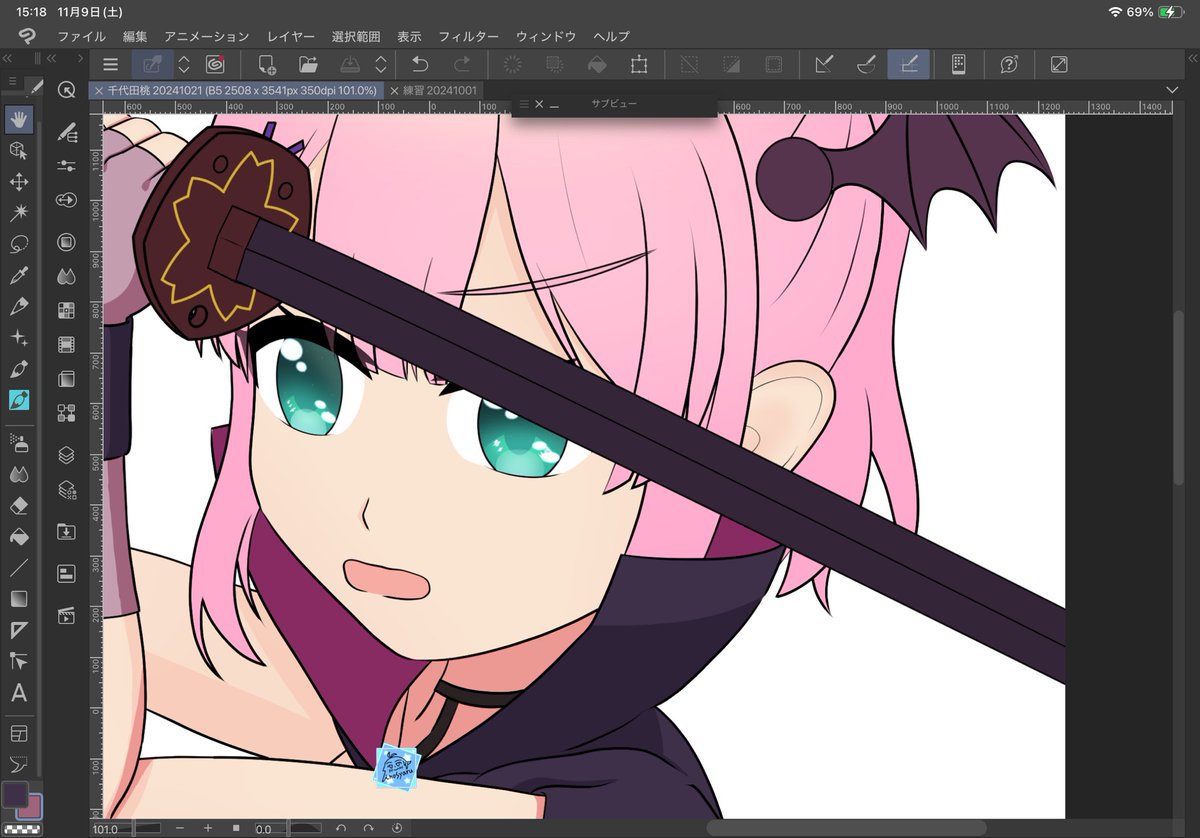
Task: Open the Tool Property sliders palette
Action: 67,165
